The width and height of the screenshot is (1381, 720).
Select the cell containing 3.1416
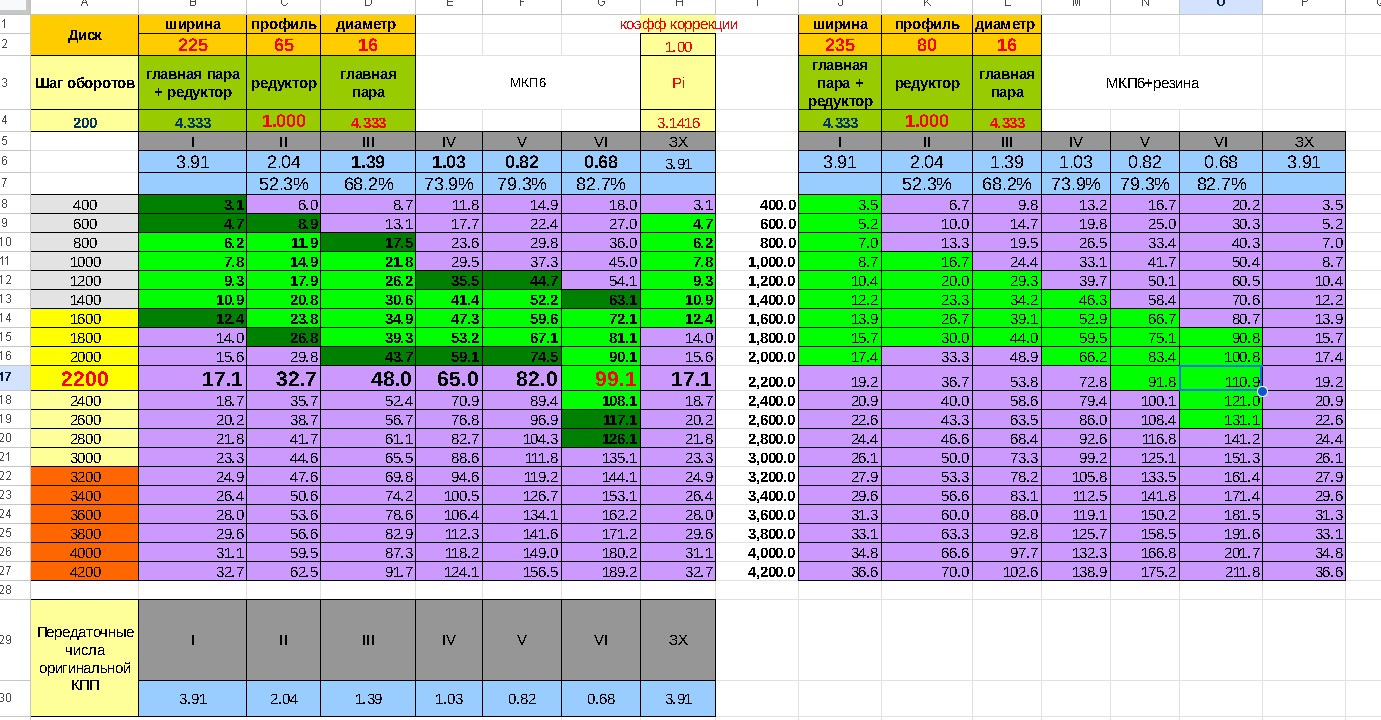pyautogui.click(x=678, y=122)
